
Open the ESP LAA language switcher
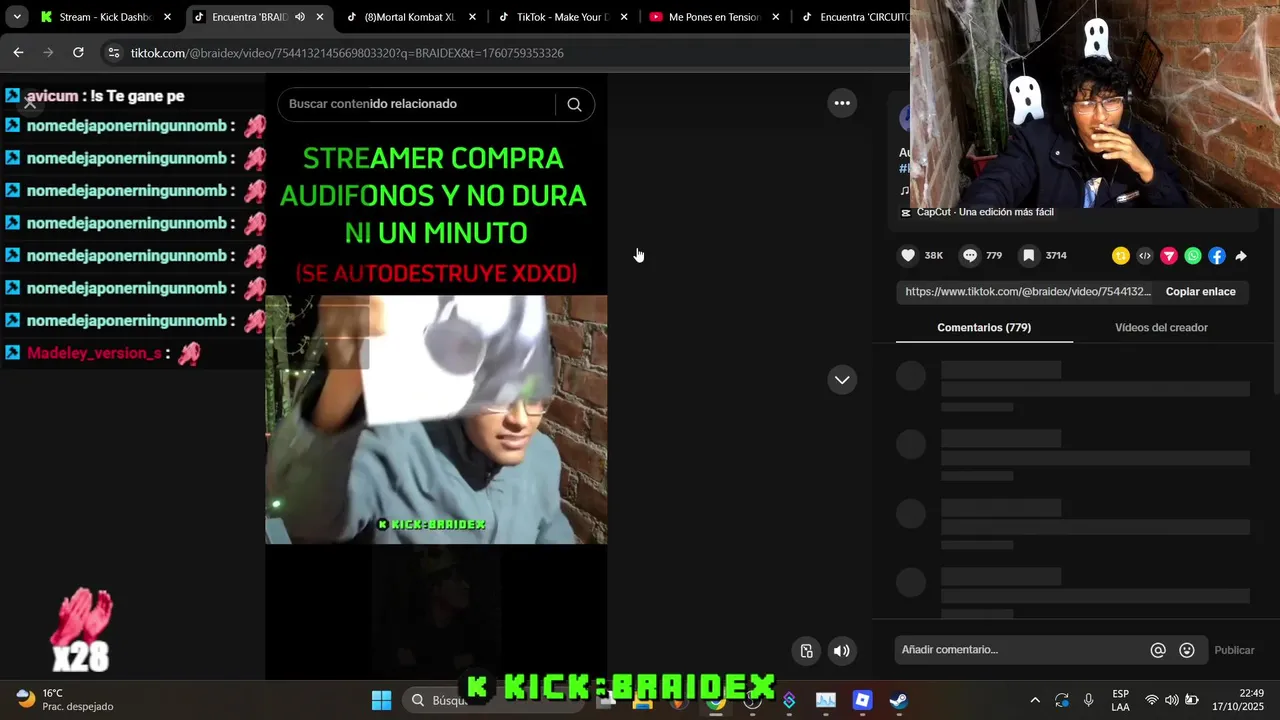1121,700
